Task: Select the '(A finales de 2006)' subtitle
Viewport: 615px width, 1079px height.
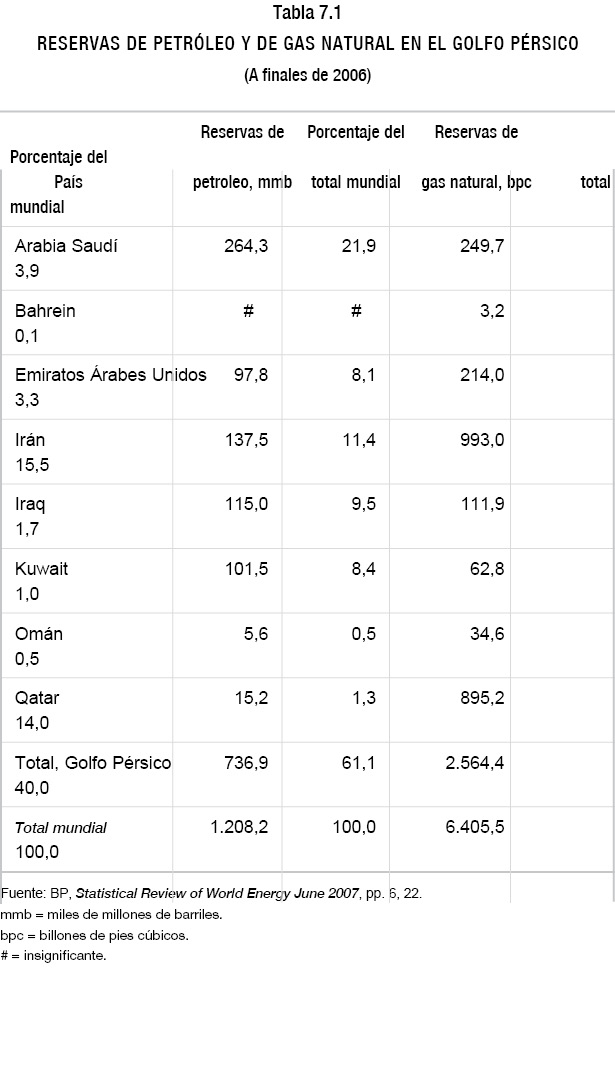Action: point(308,76)
